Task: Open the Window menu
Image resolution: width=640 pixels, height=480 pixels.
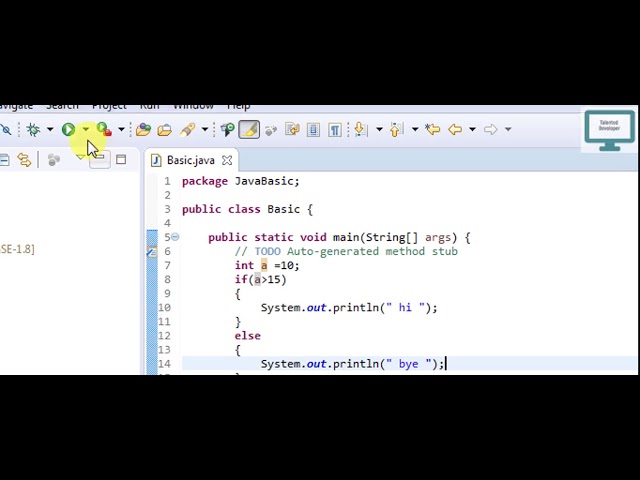Action: pos(193,107)
